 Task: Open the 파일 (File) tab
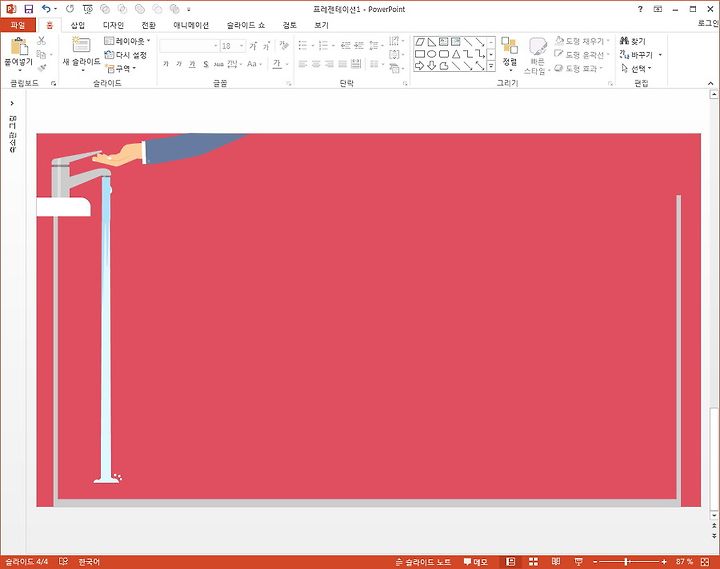[17, 25]
